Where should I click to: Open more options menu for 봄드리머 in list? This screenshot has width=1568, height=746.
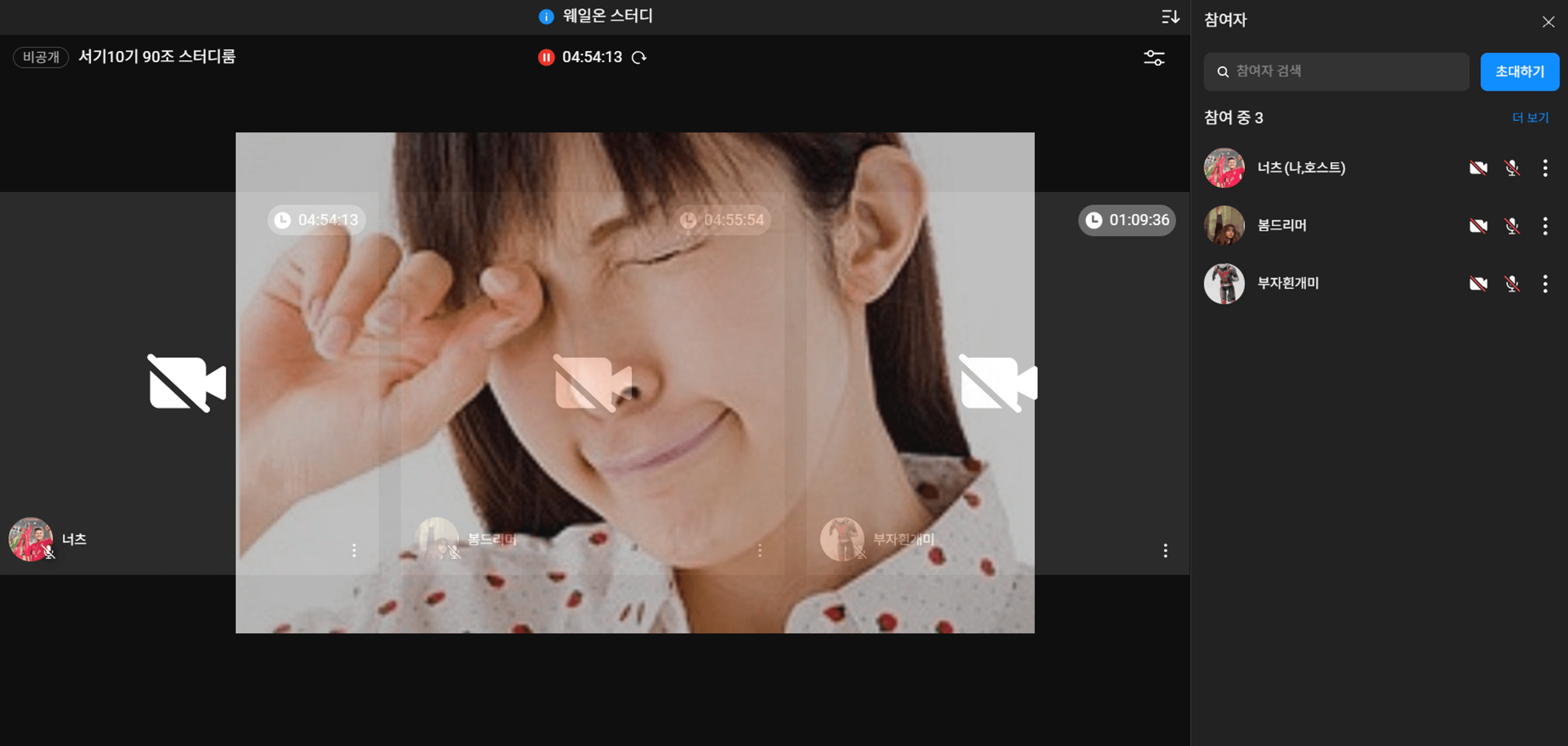(x=1545, y=226)
